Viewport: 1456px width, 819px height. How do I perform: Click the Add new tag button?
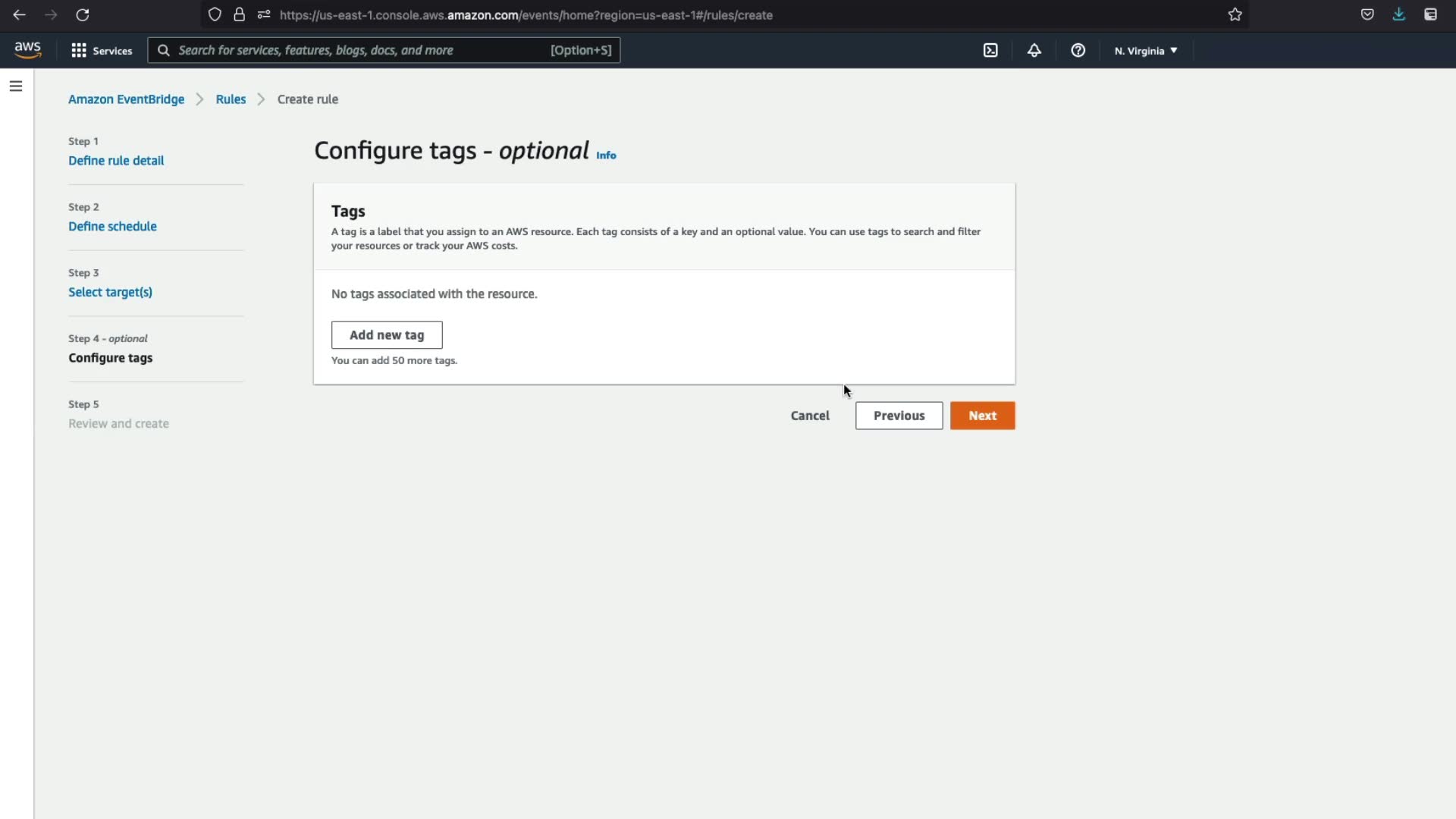point(386,335)
